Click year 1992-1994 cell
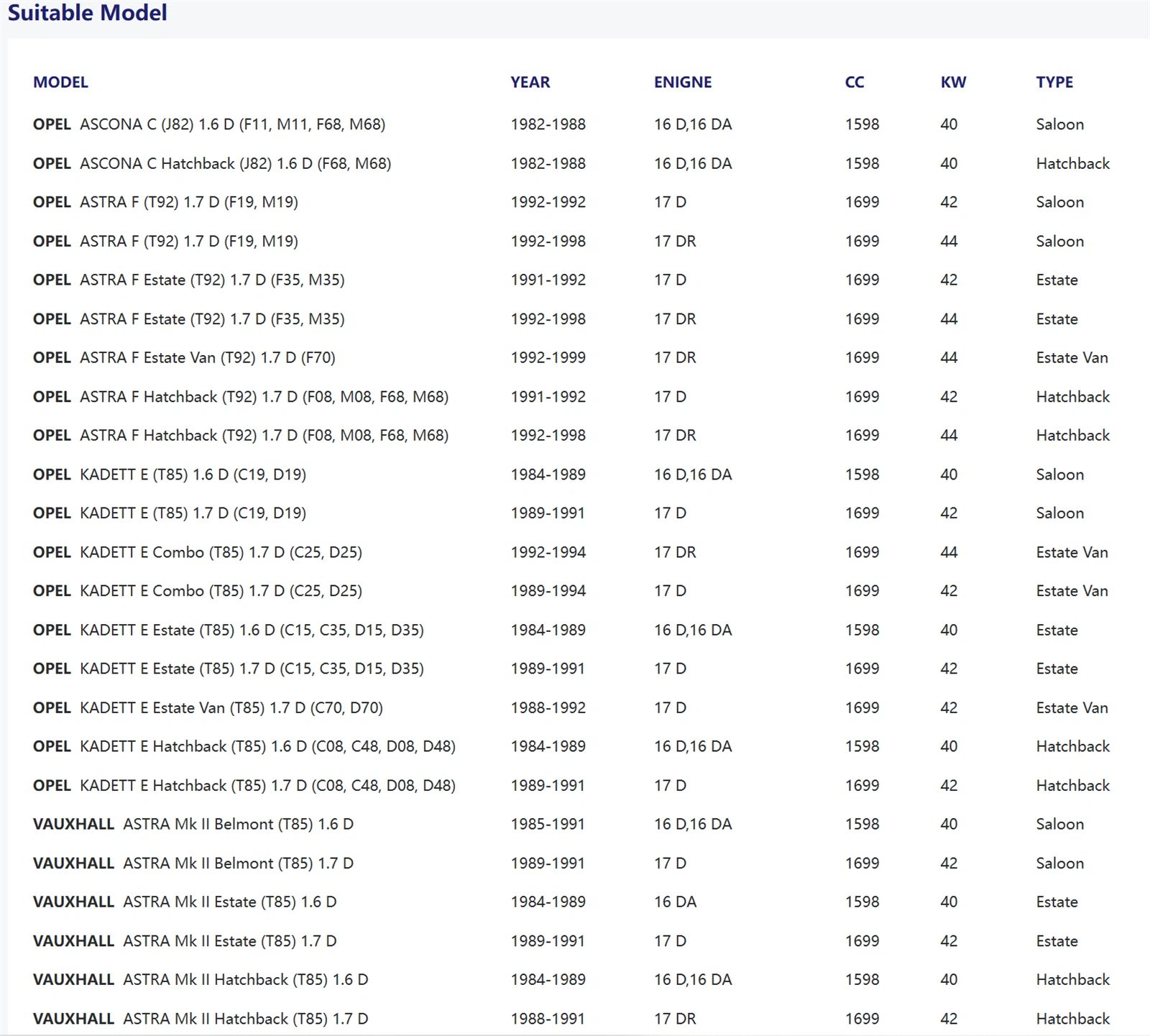Viewport: 1150px width, 1036px height. pos(548,552)
